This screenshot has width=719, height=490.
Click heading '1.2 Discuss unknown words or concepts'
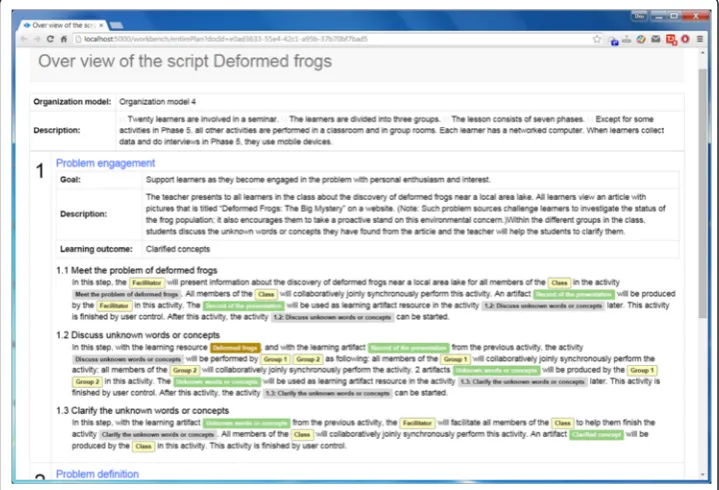point(138,335)
